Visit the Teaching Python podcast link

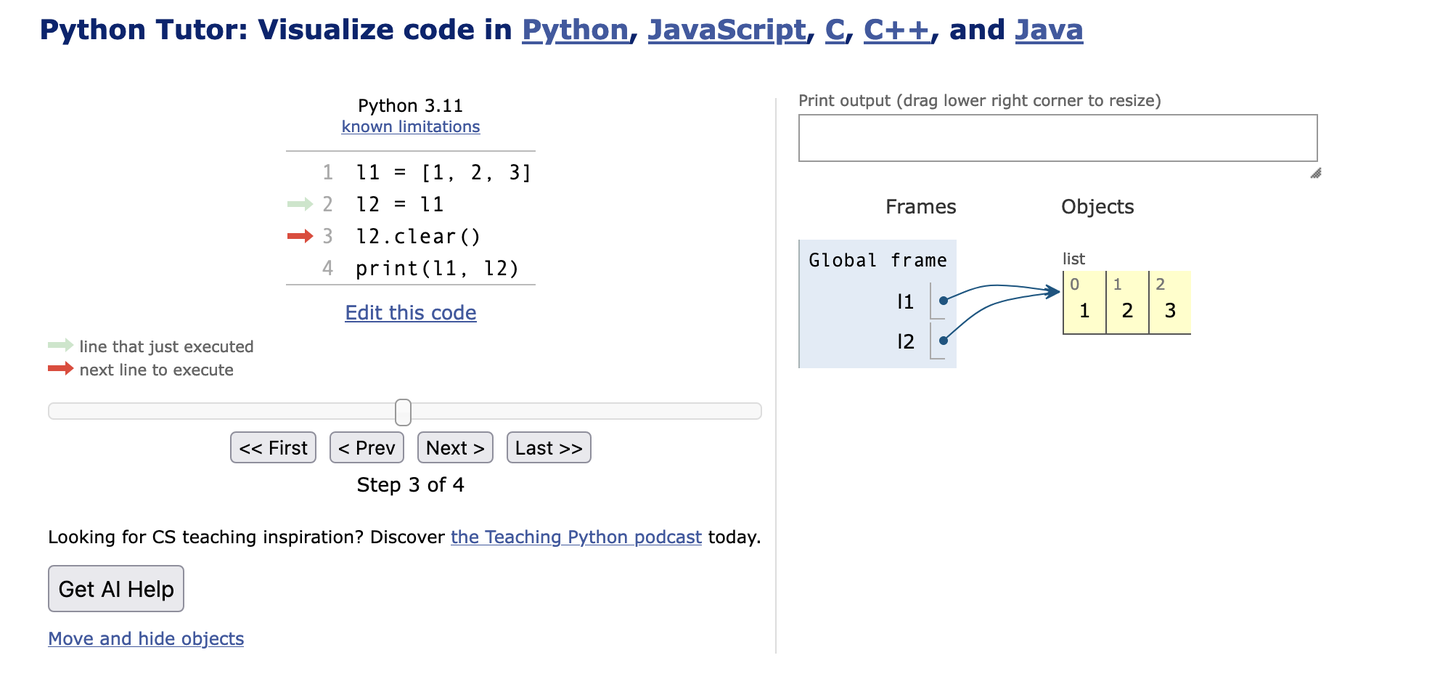coord(576,537)
